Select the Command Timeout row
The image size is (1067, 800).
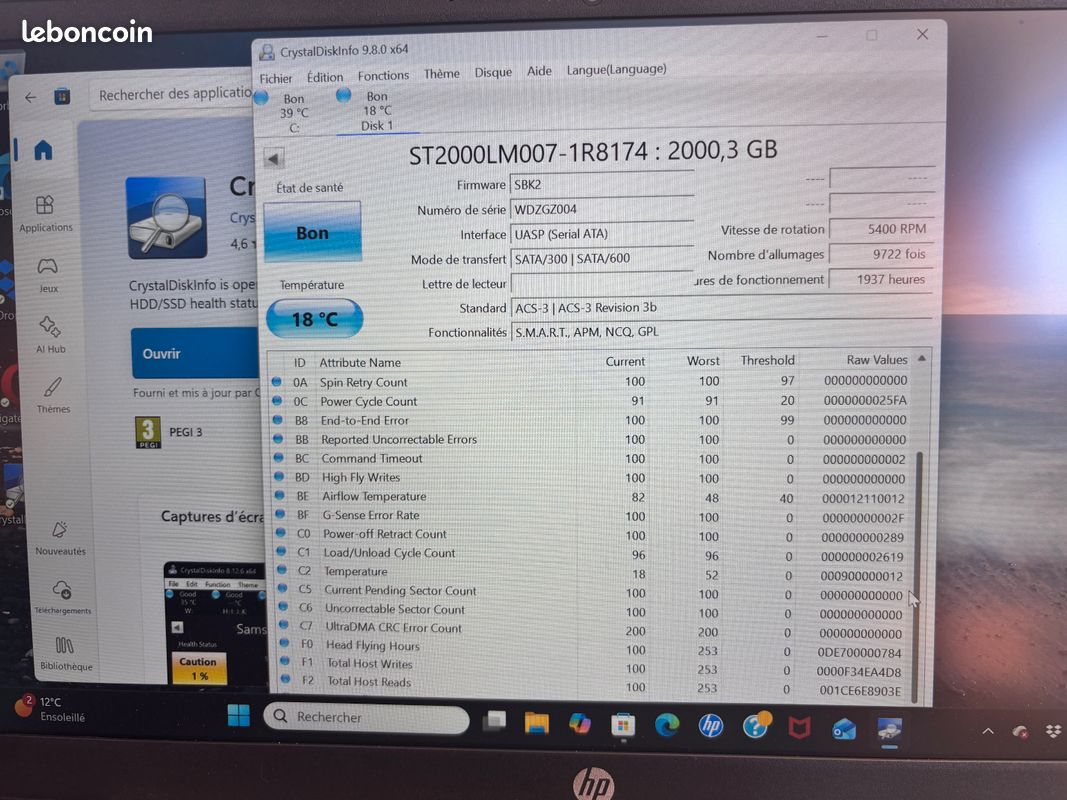tap(591, 459)
